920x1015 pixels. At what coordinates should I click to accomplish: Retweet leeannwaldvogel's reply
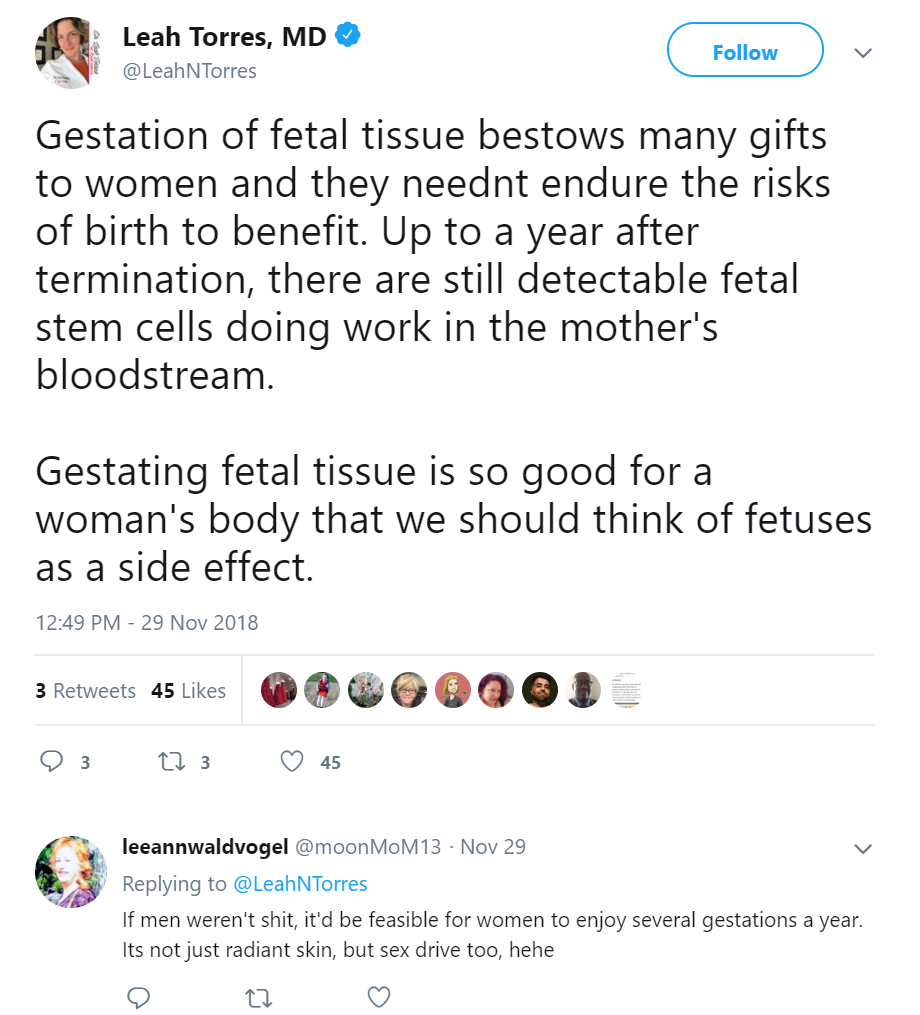click(259, 997)
